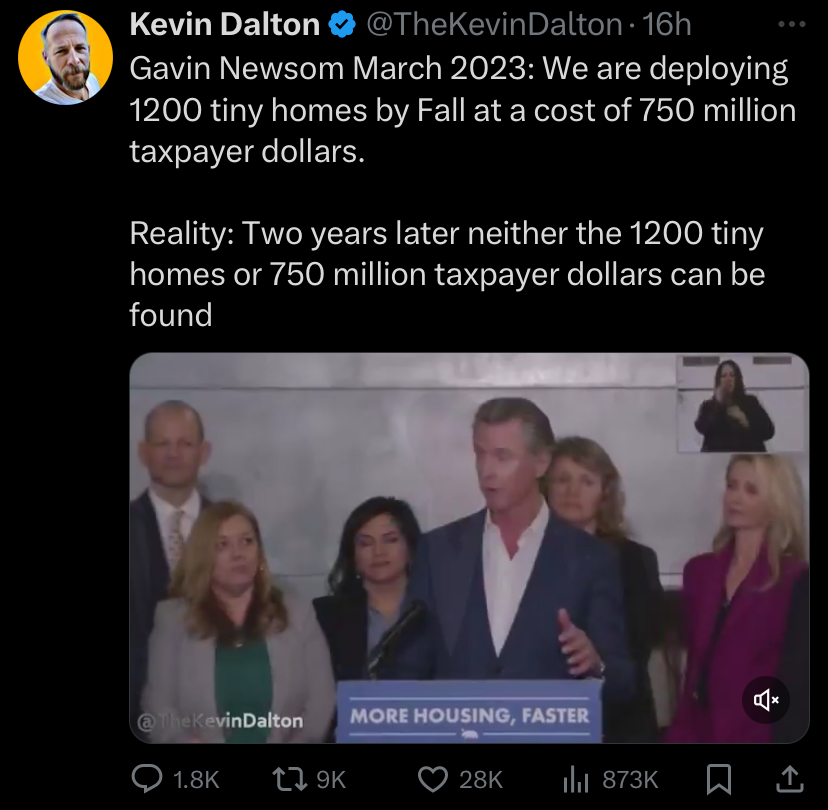828x810 pixels.
Task: Click the Kevin Dalton display name
Action: [224, 24]
